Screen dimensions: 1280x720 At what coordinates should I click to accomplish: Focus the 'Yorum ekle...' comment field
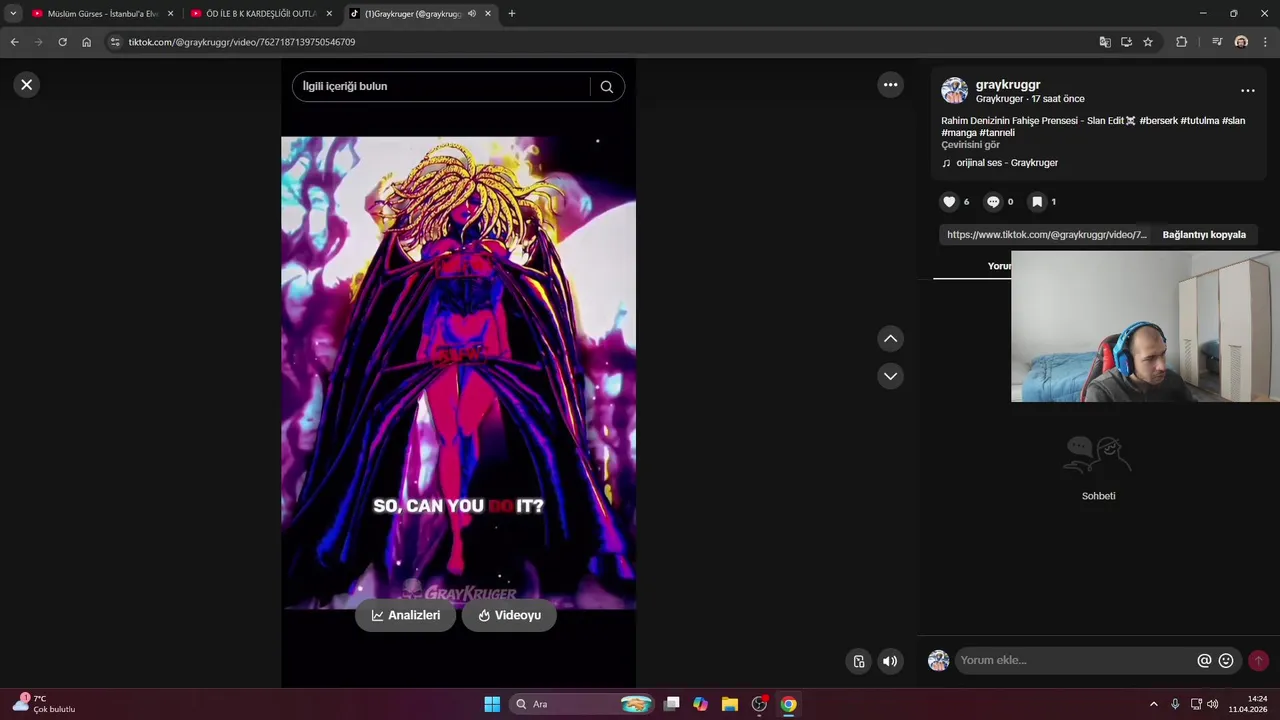pos(1075,660)
